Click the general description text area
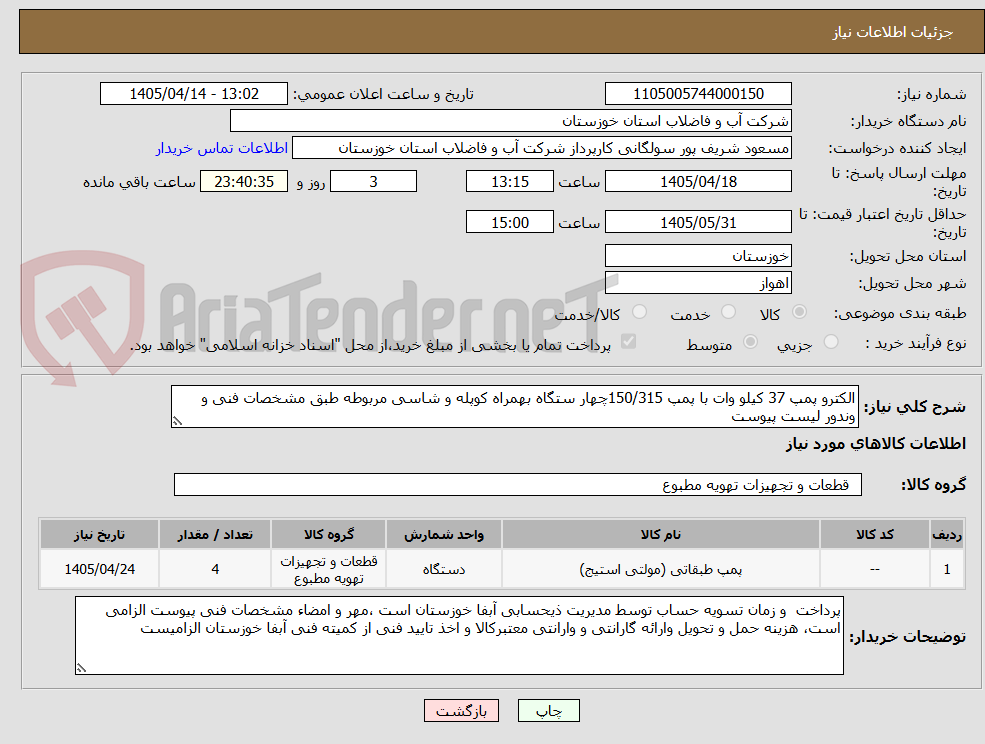 [x=514, y=407]
